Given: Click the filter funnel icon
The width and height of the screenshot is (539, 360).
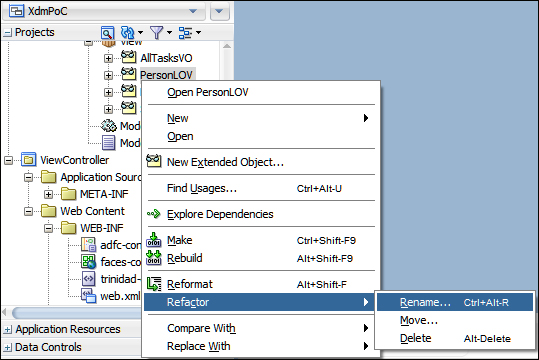Looking at the screenshot, I should [156, 33].
